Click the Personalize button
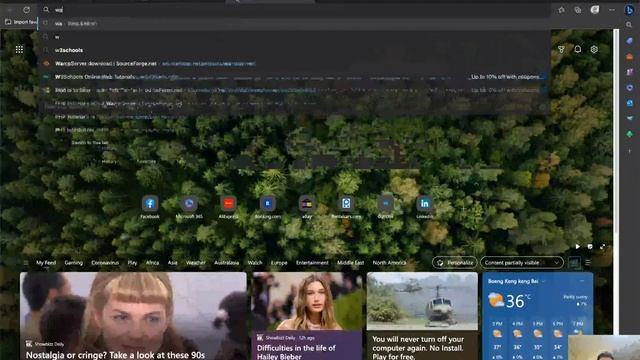The image size is (640, 360). 454,263
